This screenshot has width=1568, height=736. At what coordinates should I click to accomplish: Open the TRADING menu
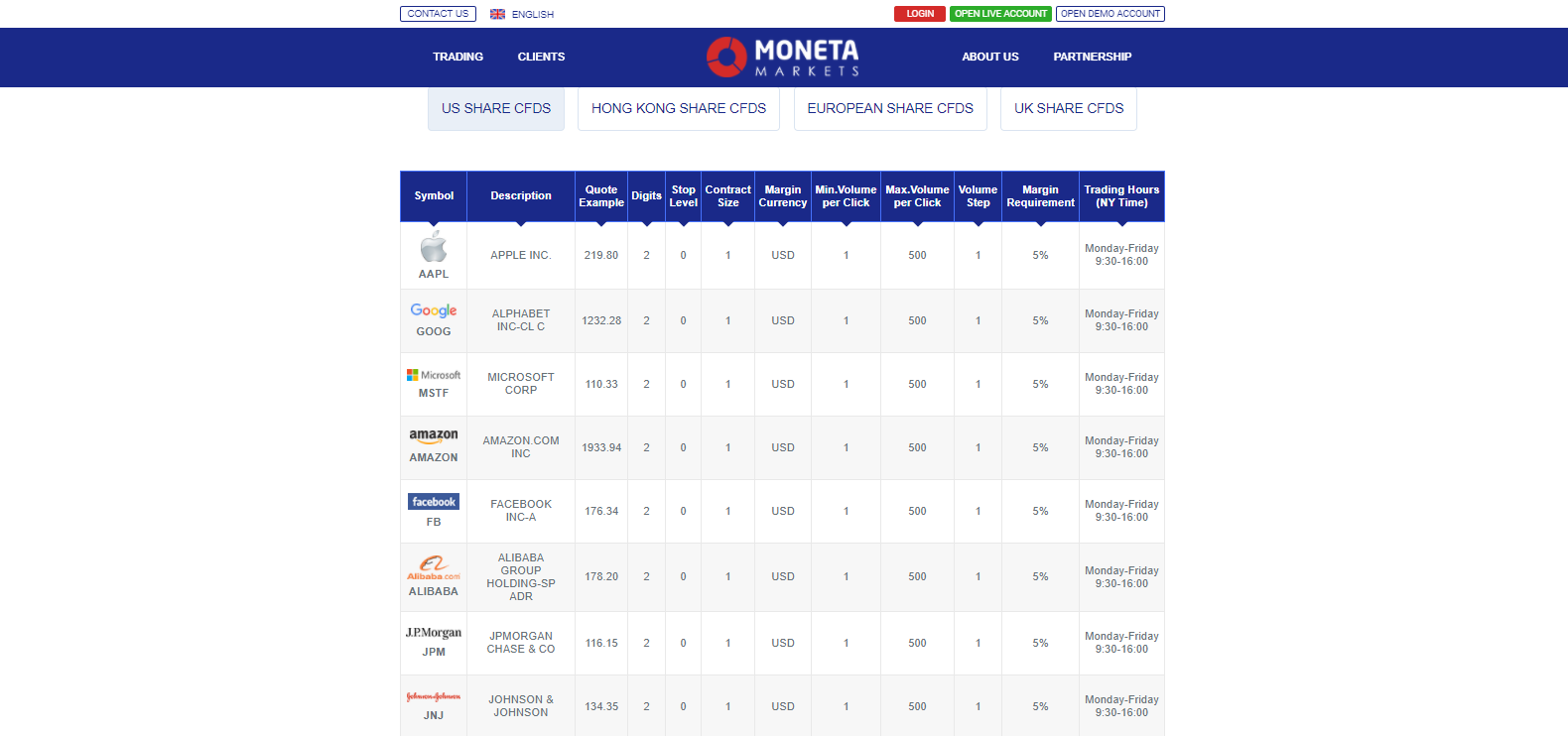pyautogui.click(x=457, y=57)
